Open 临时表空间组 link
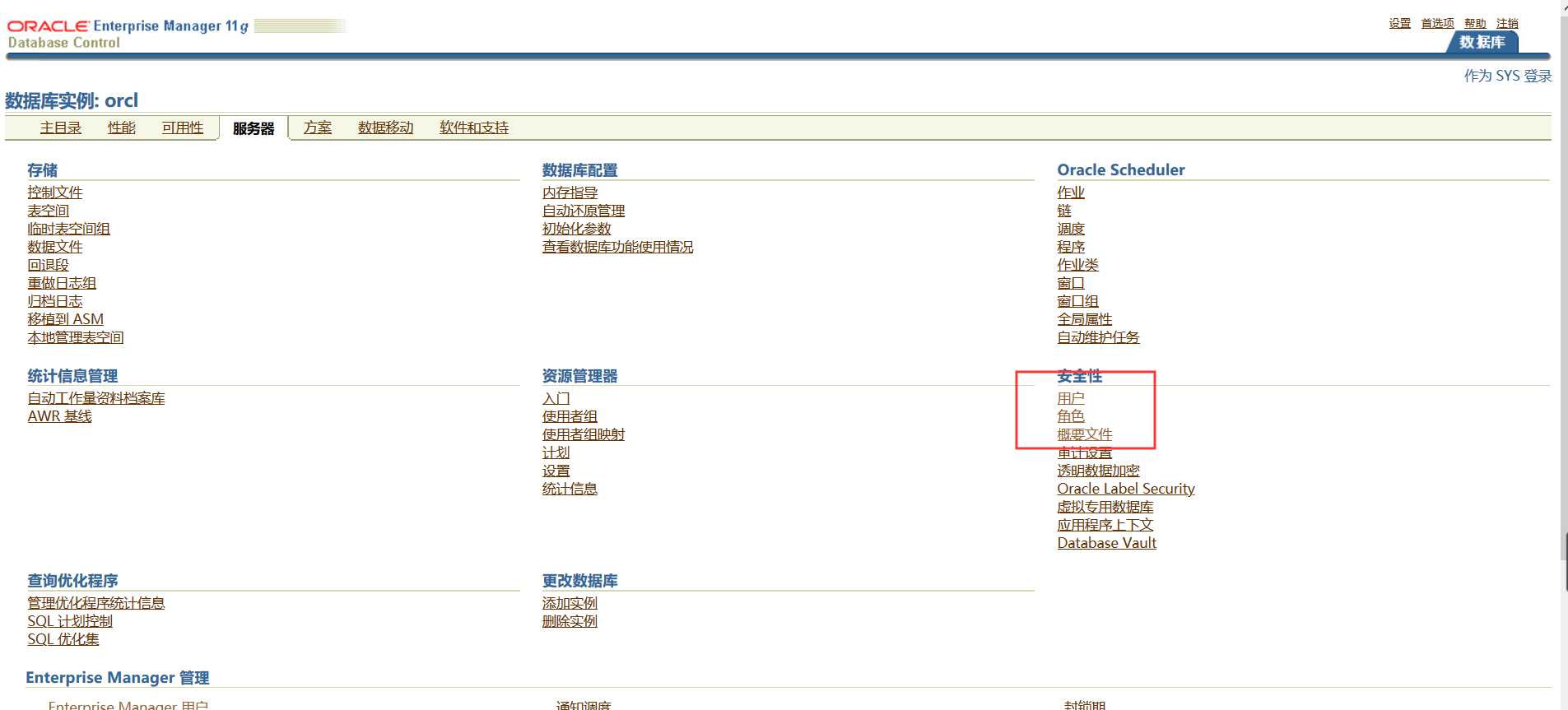 pos(68,229)
